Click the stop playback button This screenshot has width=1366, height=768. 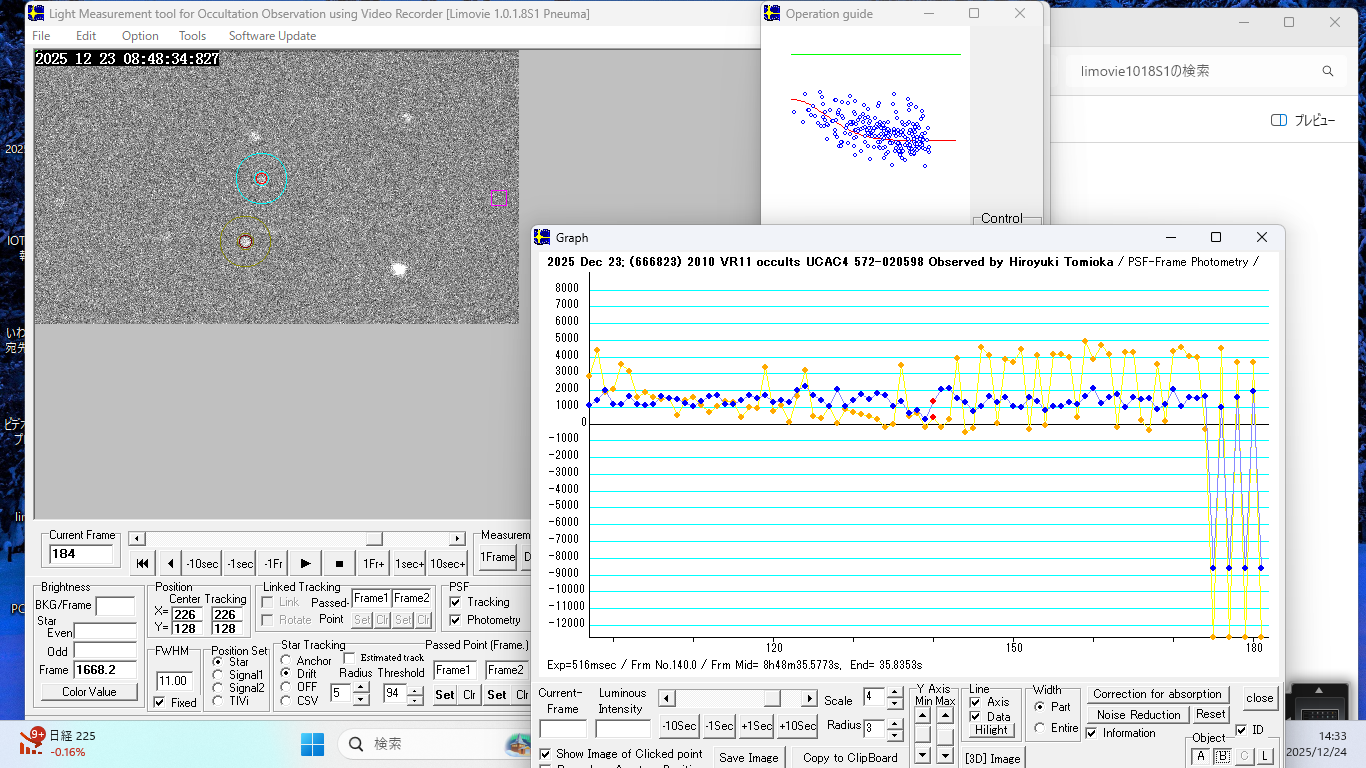339,564
